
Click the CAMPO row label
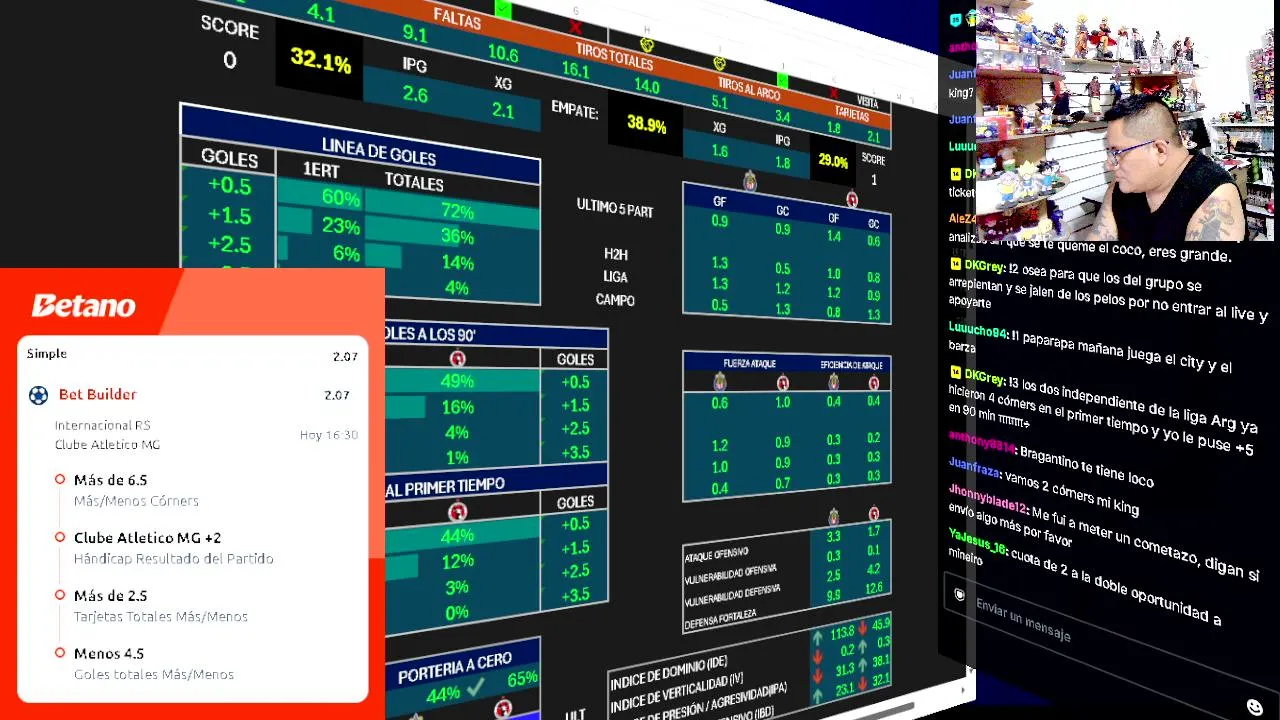tap(615, 299)
